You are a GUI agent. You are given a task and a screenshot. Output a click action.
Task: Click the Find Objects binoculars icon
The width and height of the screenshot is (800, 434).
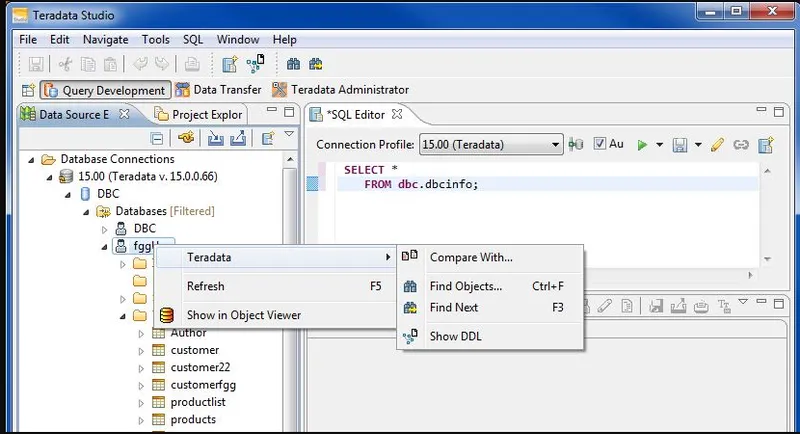point(293,64)
